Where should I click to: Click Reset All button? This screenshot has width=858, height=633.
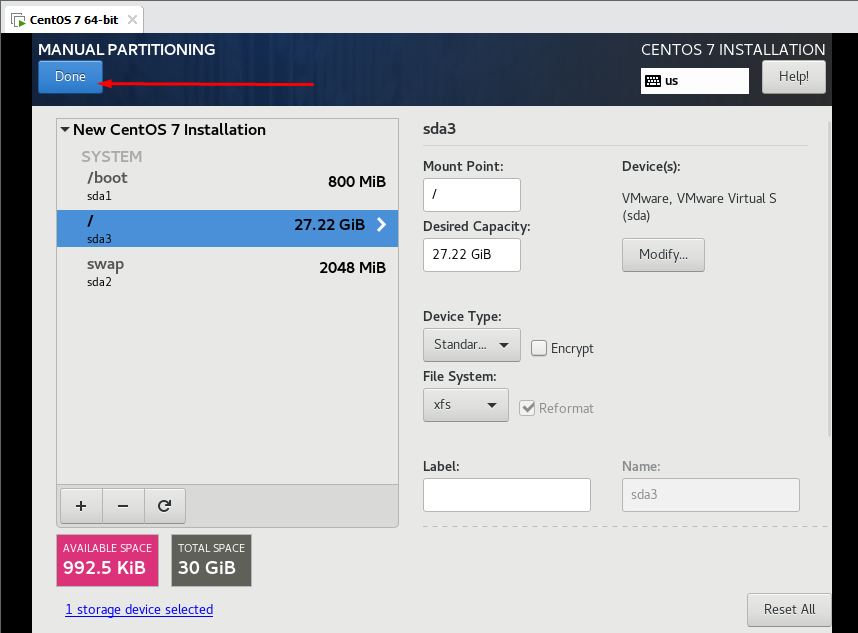(789, 609)
